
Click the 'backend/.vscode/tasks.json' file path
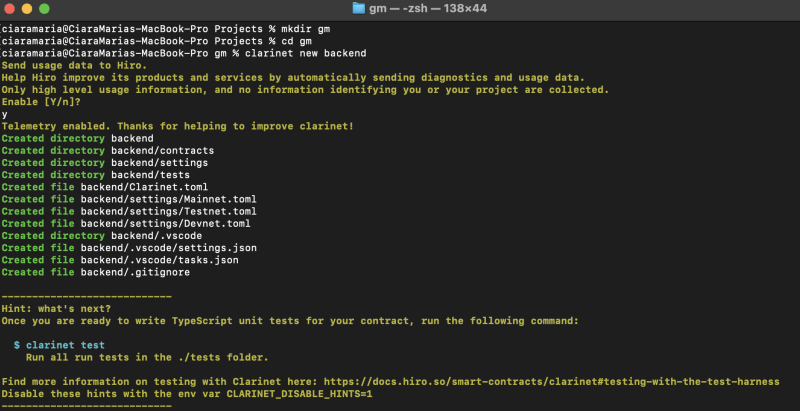(x=159, y=260)
